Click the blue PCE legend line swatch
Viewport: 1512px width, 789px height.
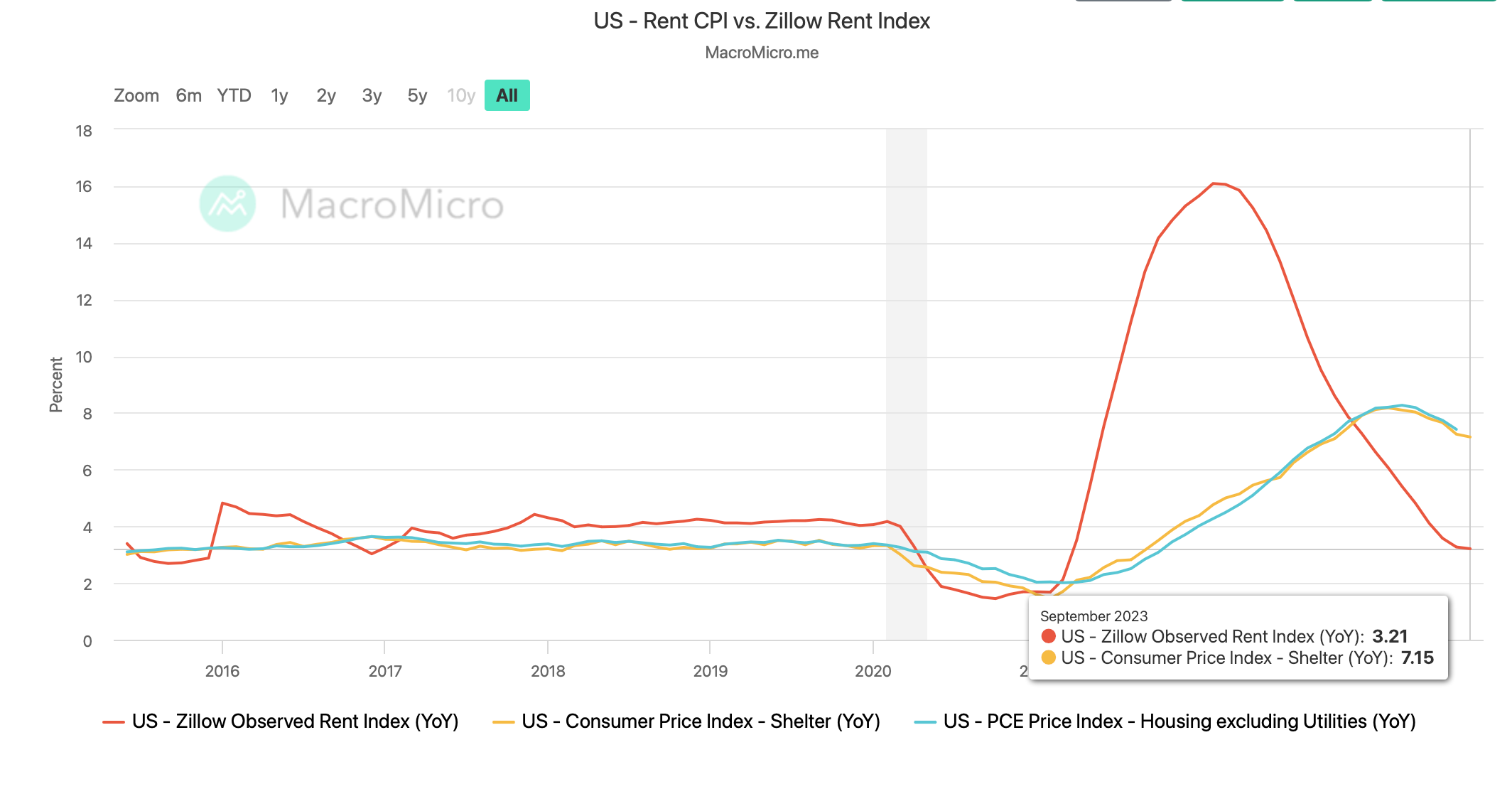point(925,722)
